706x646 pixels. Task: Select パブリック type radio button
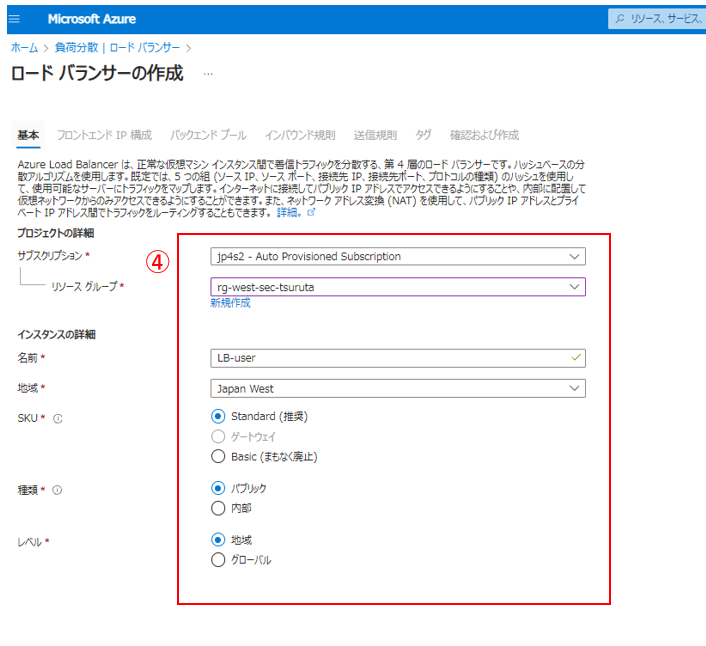click(x=218, y=488)
